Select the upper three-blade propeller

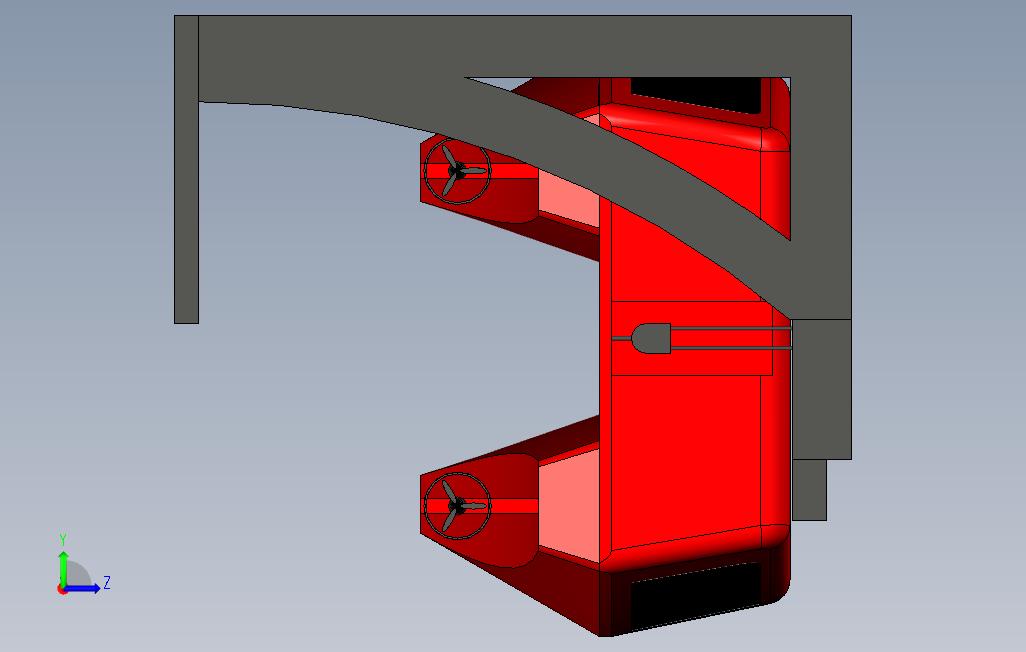point(458,172)
